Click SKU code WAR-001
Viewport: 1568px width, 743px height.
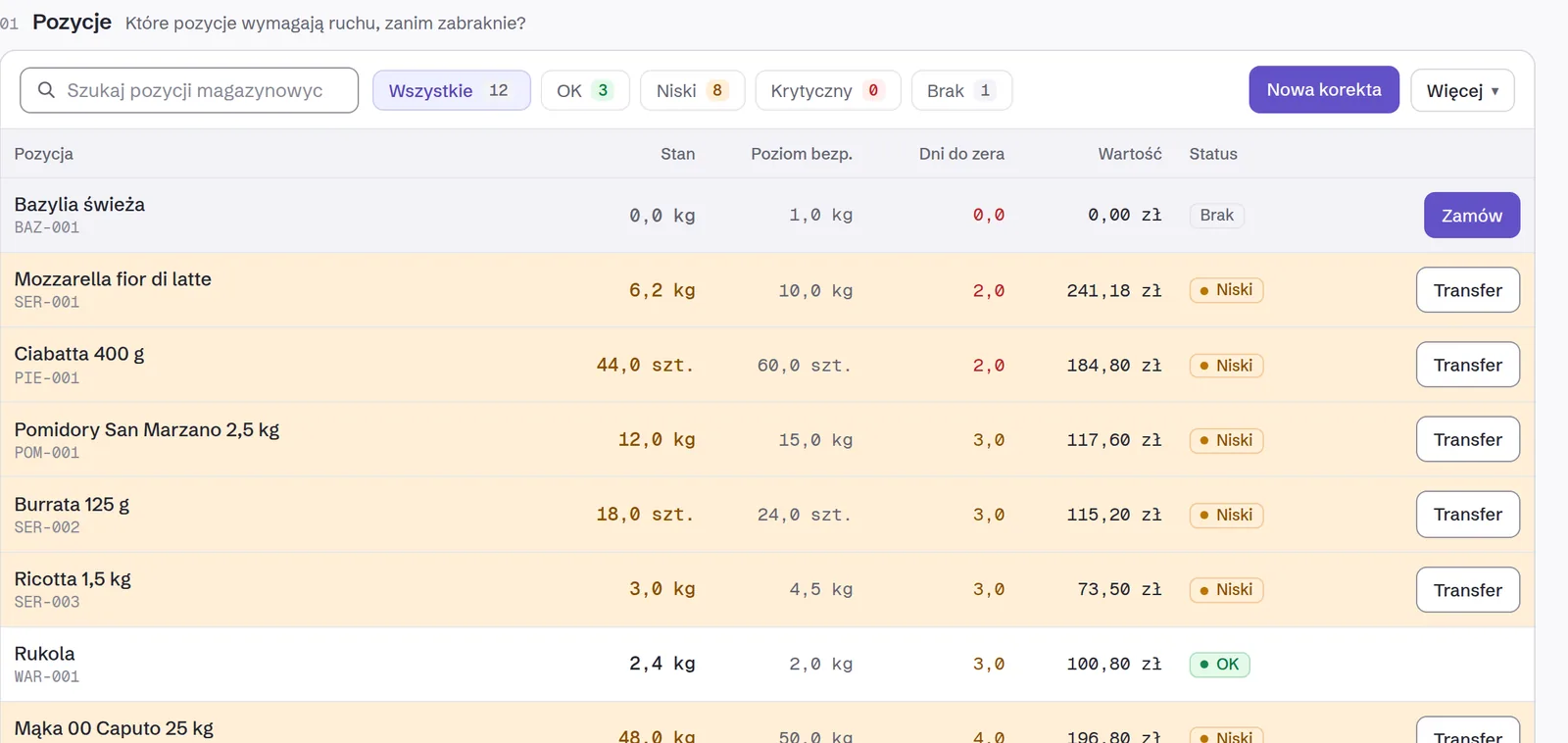(x=47, y=676)
